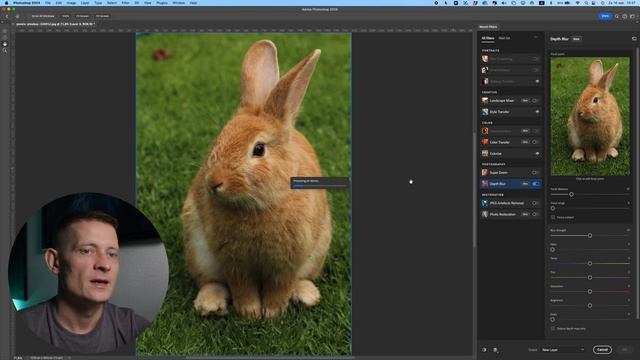The image size is (640, 360).
Task: Adjust the Focal distance slider handle
Action: tap(571, 194)
